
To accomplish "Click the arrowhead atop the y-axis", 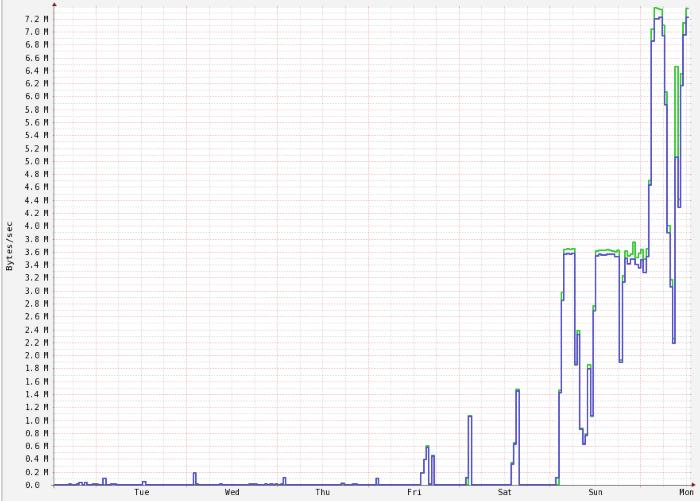I will tap(54, 4).
